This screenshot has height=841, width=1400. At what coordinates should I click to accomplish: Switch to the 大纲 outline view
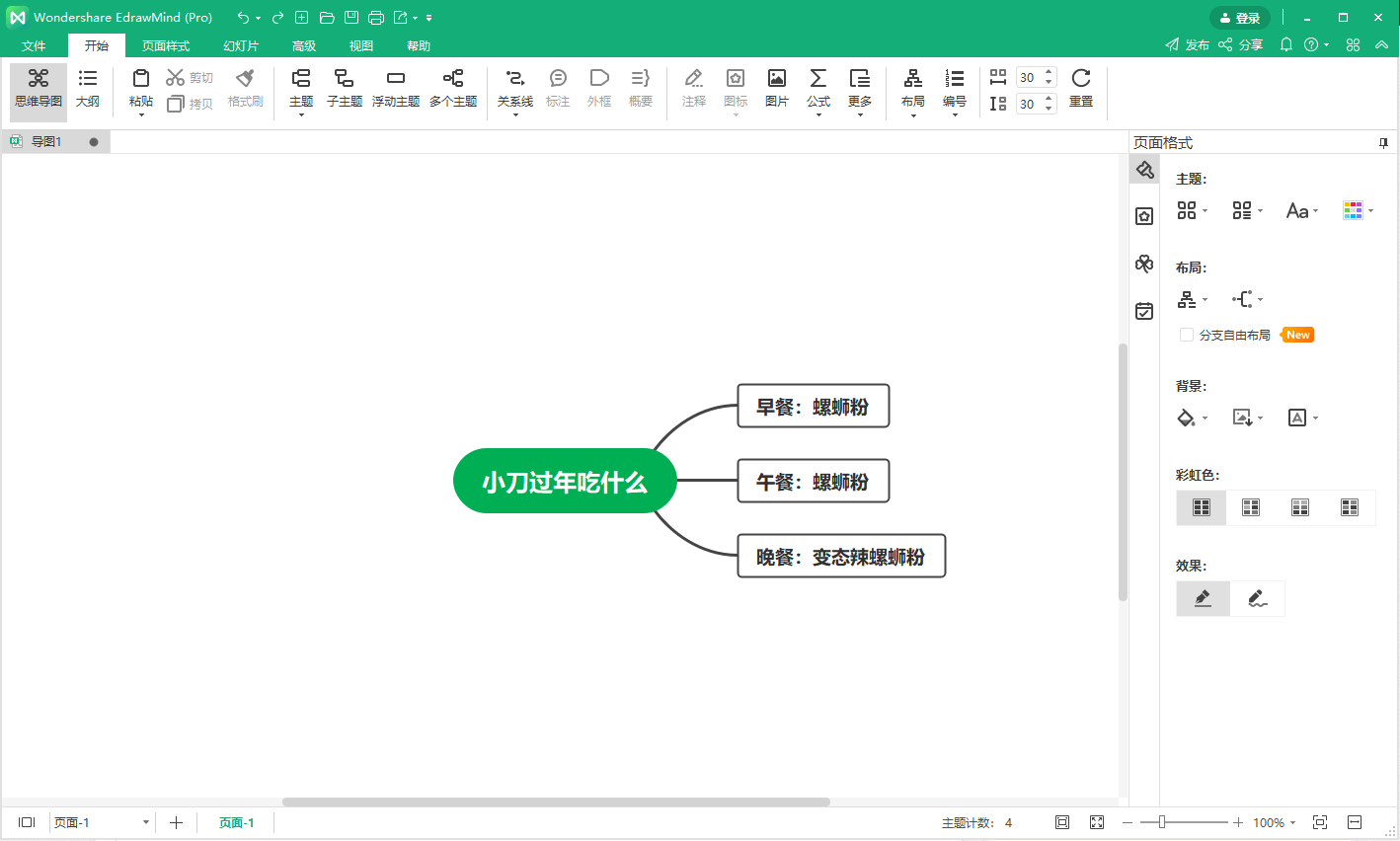88,89
